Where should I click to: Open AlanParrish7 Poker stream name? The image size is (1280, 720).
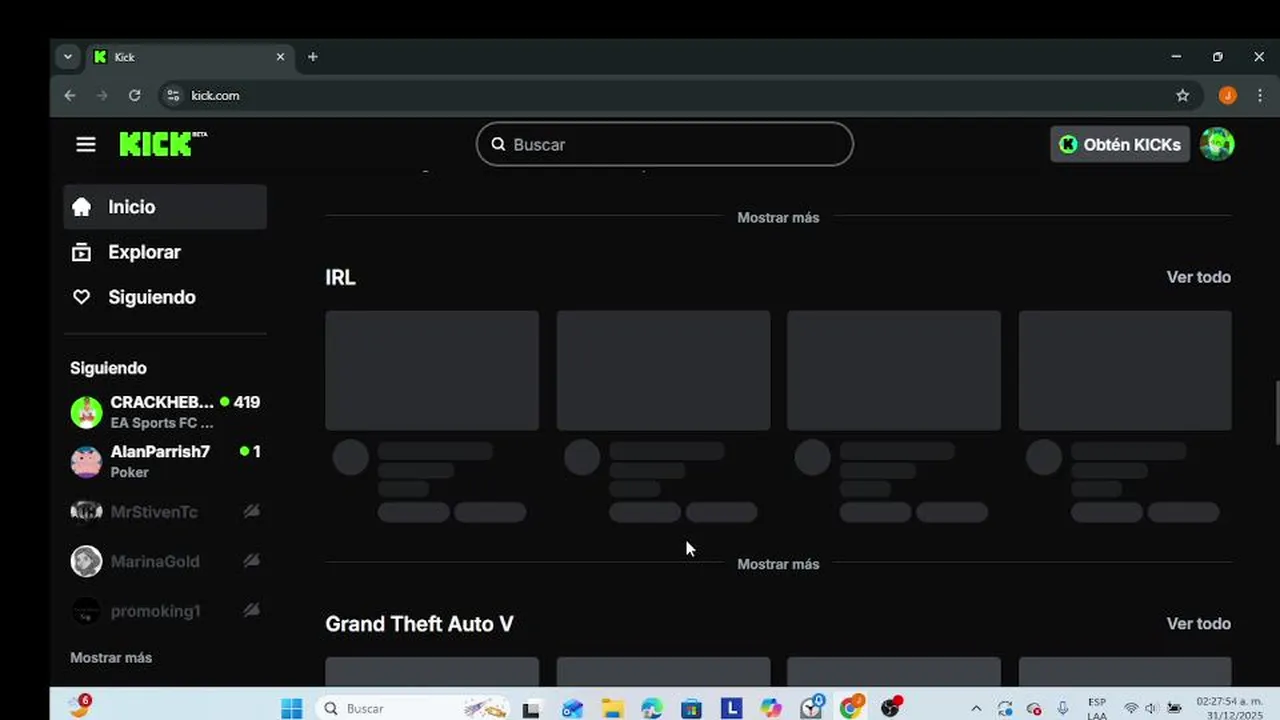[160, 452]
